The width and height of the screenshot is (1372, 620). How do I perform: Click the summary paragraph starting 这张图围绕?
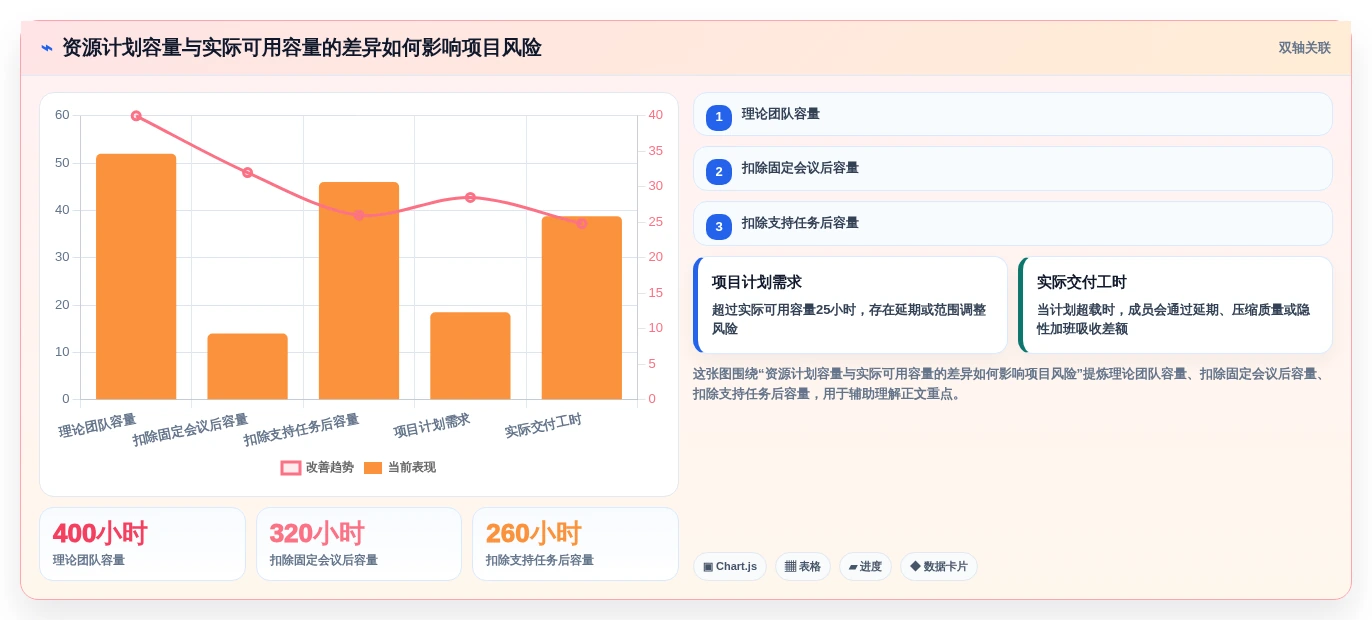(x=1012, y=384)
